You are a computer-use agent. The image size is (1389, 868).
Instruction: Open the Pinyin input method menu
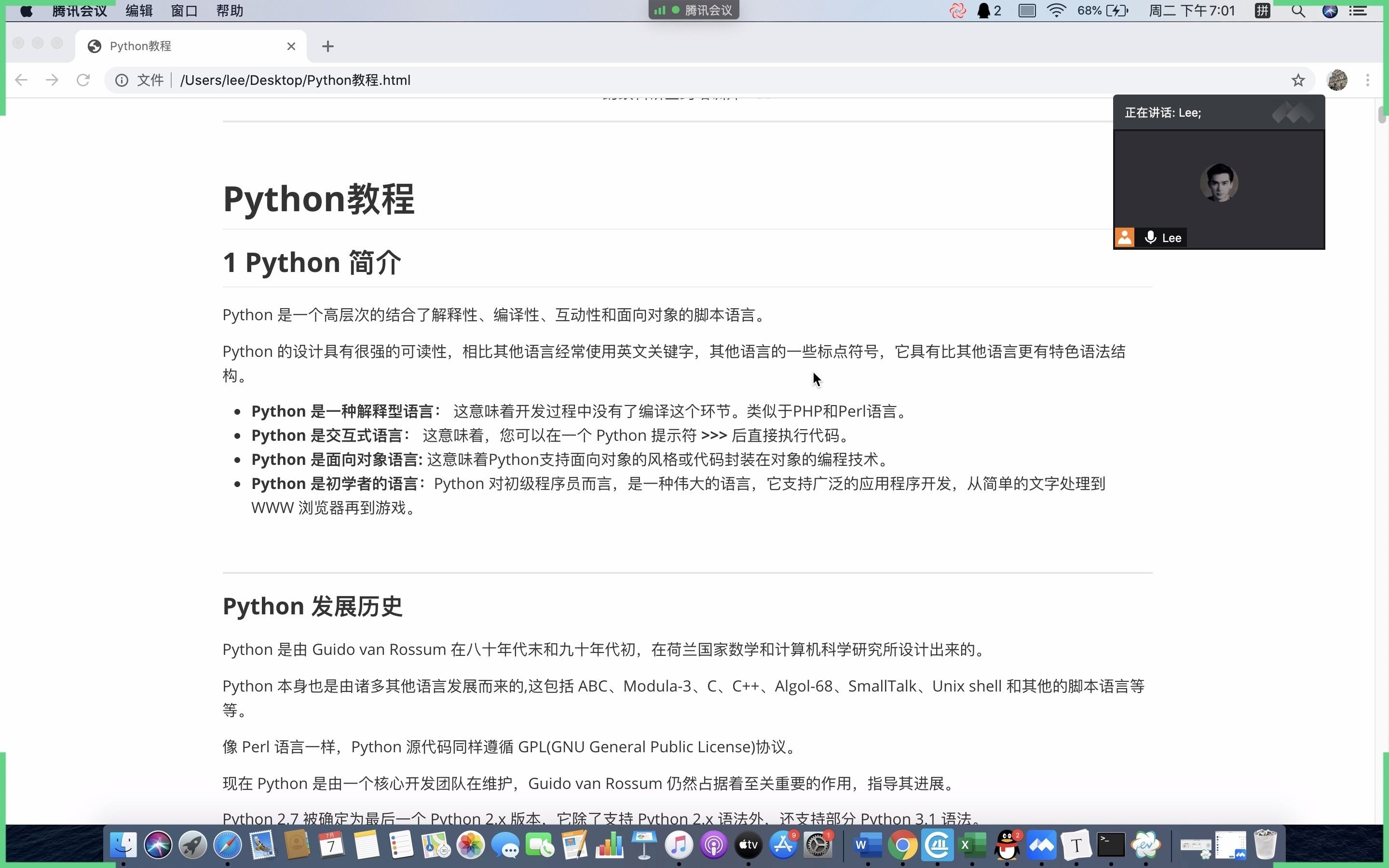1262,11
